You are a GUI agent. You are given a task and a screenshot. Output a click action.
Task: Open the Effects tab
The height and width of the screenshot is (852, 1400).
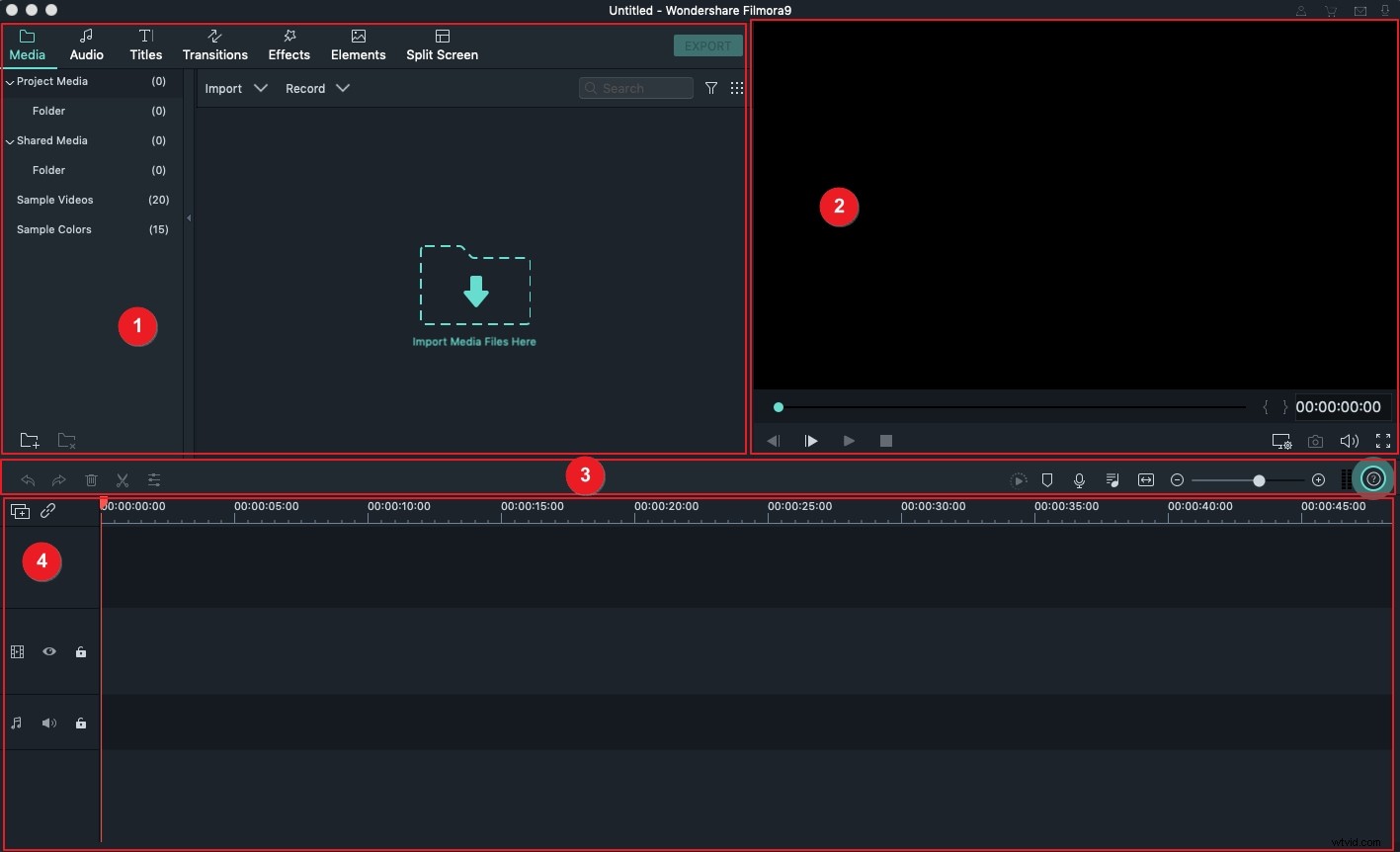288,45
